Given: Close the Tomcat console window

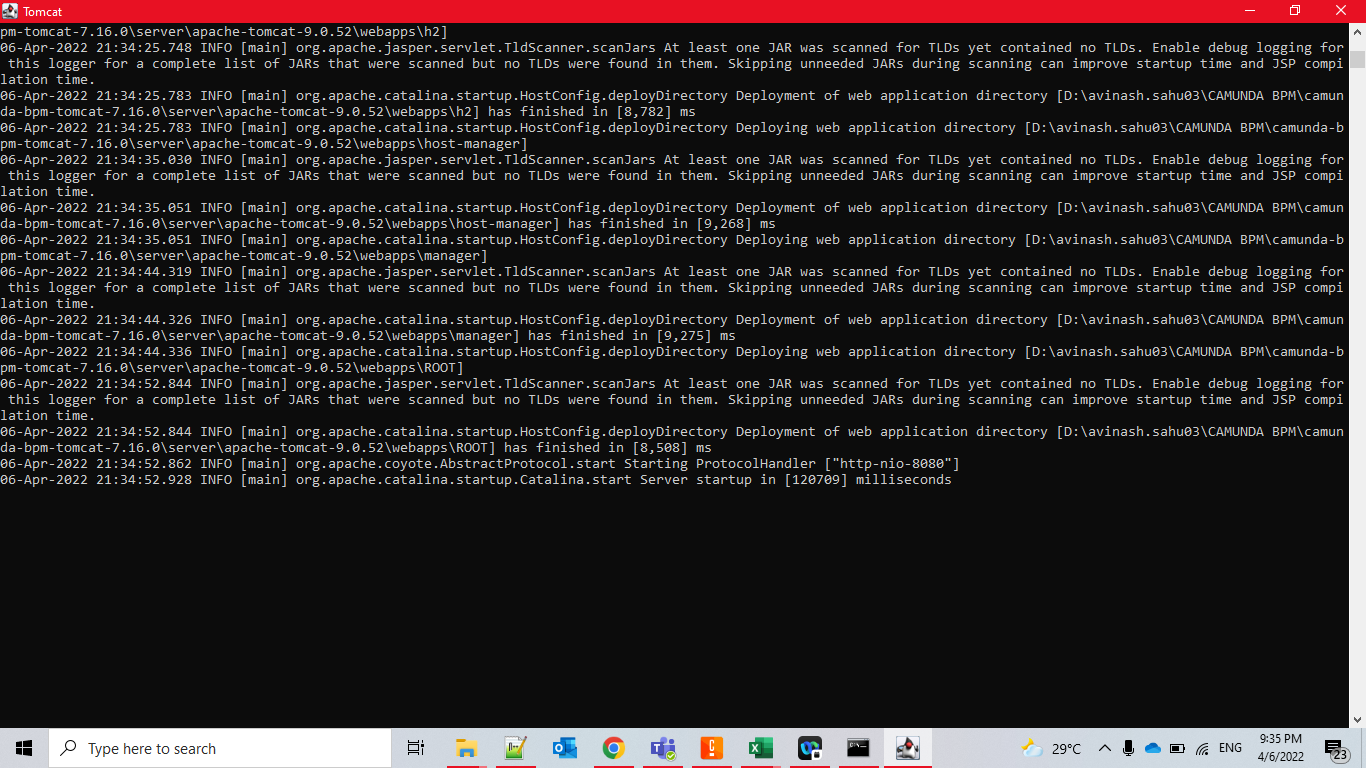Looking at the screenshot, I should coord(1341,11).
